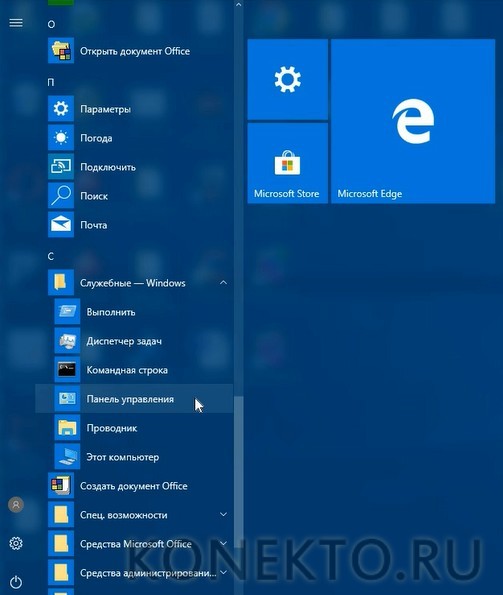Open Подключить label
The image size is (503, 595).
[108, 167]
